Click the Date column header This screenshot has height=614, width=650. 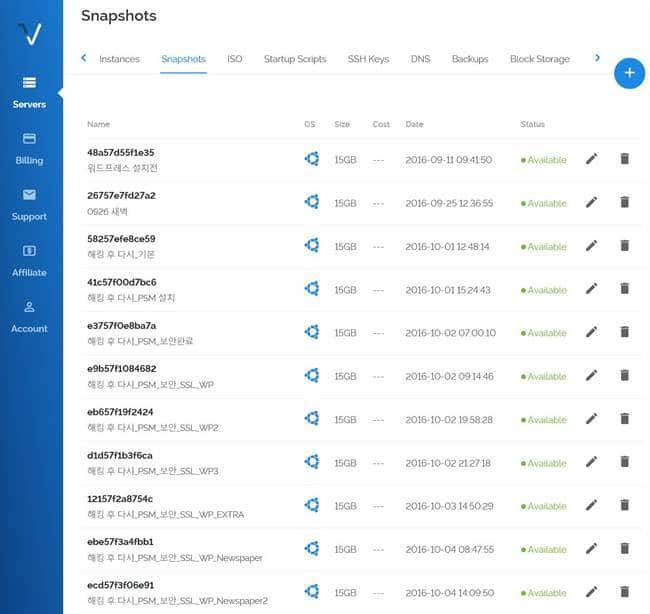[414, 124]
